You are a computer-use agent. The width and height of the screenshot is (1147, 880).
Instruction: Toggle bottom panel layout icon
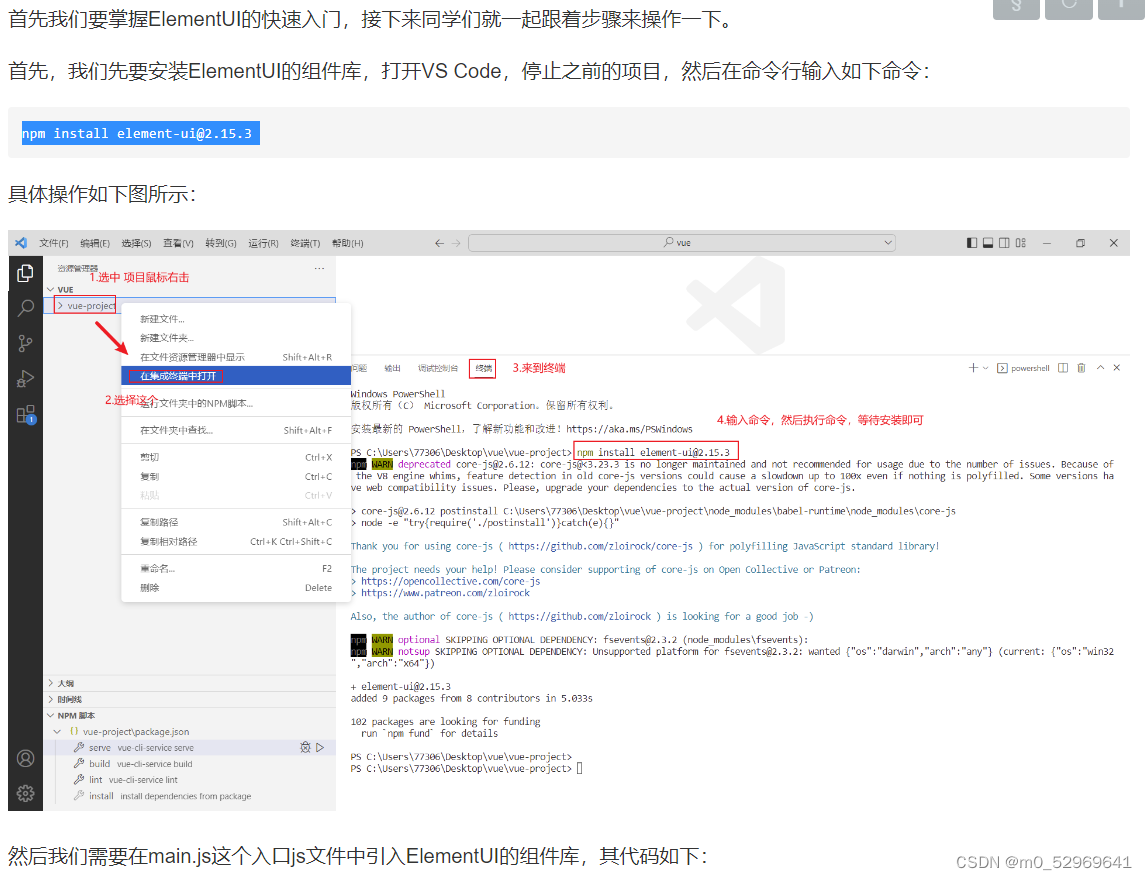pos(988,243)
